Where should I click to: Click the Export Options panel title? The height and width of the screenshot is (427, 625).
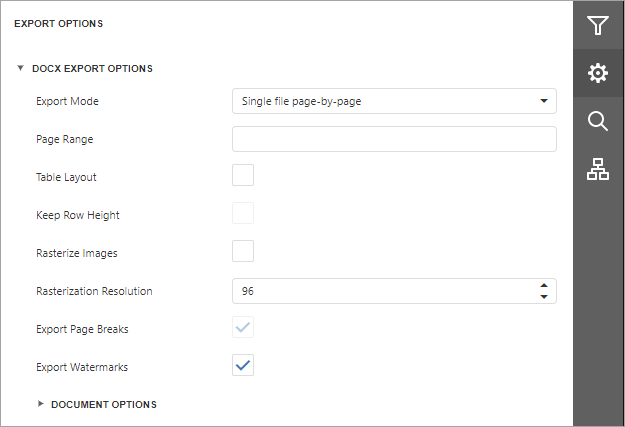pos(58,23)
